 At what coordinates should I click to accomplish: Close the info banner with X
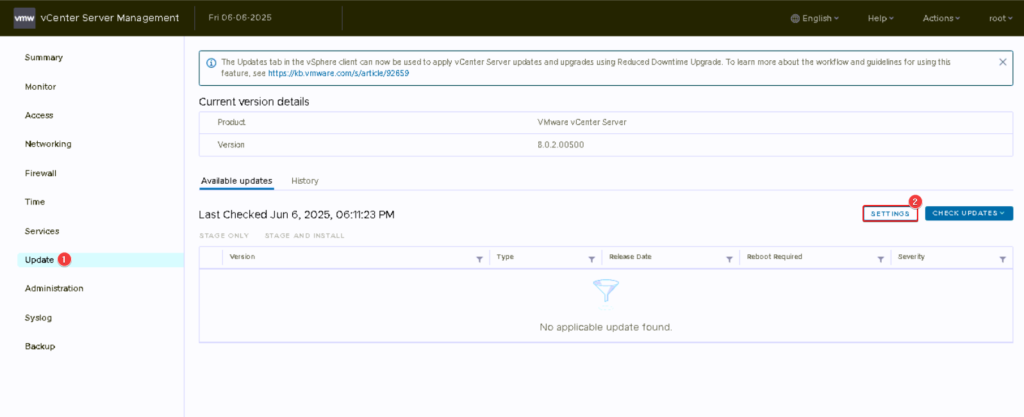[x=1003, y=62]
